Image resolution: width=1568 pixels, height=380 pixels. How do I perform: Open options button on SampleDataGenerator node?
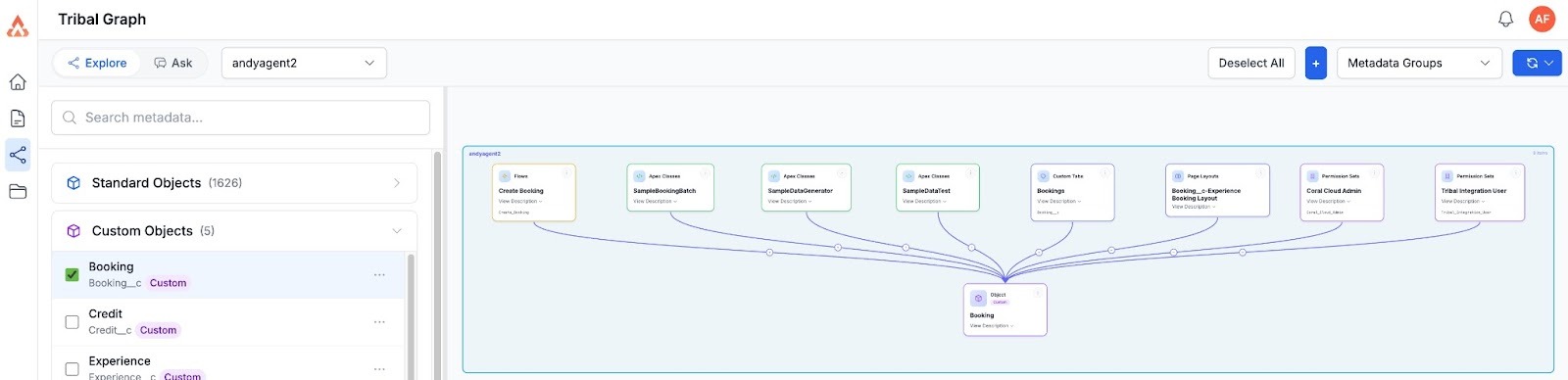842,173
